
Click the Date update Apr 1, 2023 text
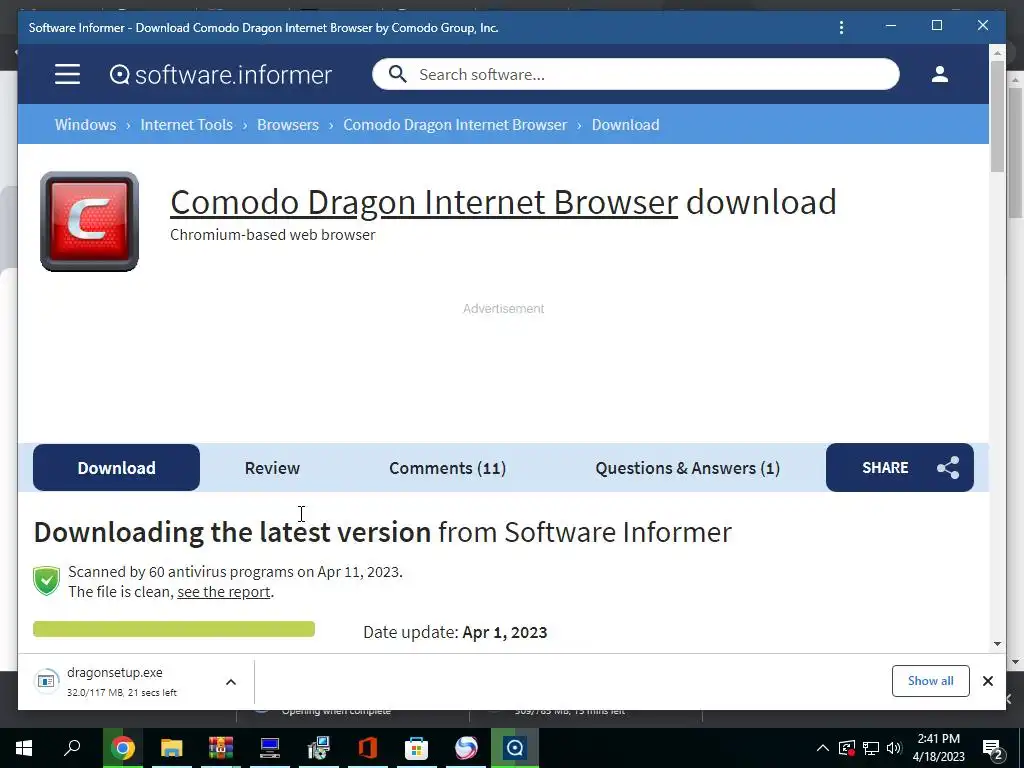click(455, 632)
